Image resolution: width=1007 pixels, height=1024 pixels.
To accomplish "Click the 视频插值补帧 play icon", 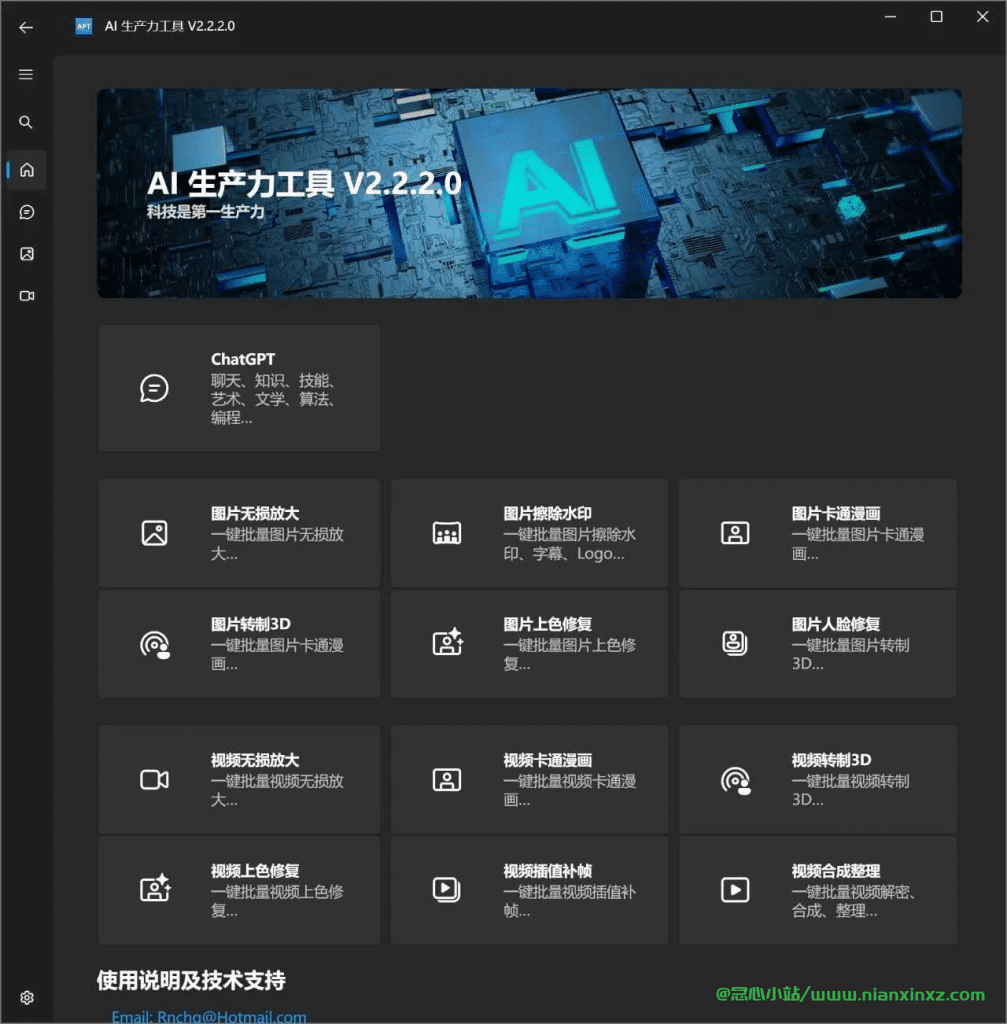I will coord(447,889).
